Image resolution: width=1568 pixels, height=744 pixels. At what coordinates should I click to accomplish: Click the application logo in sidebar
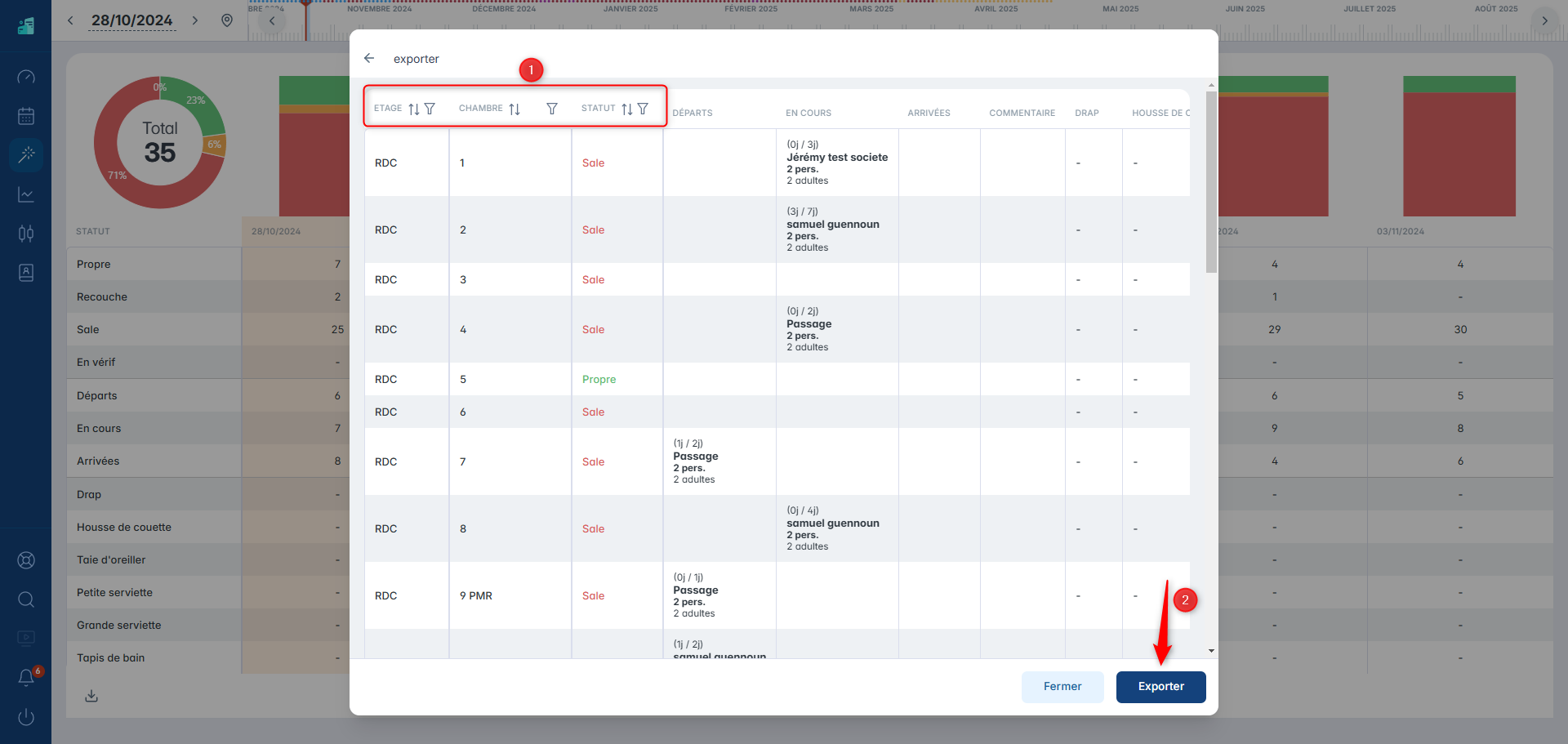pyautogui.click(x=26, y=25)
